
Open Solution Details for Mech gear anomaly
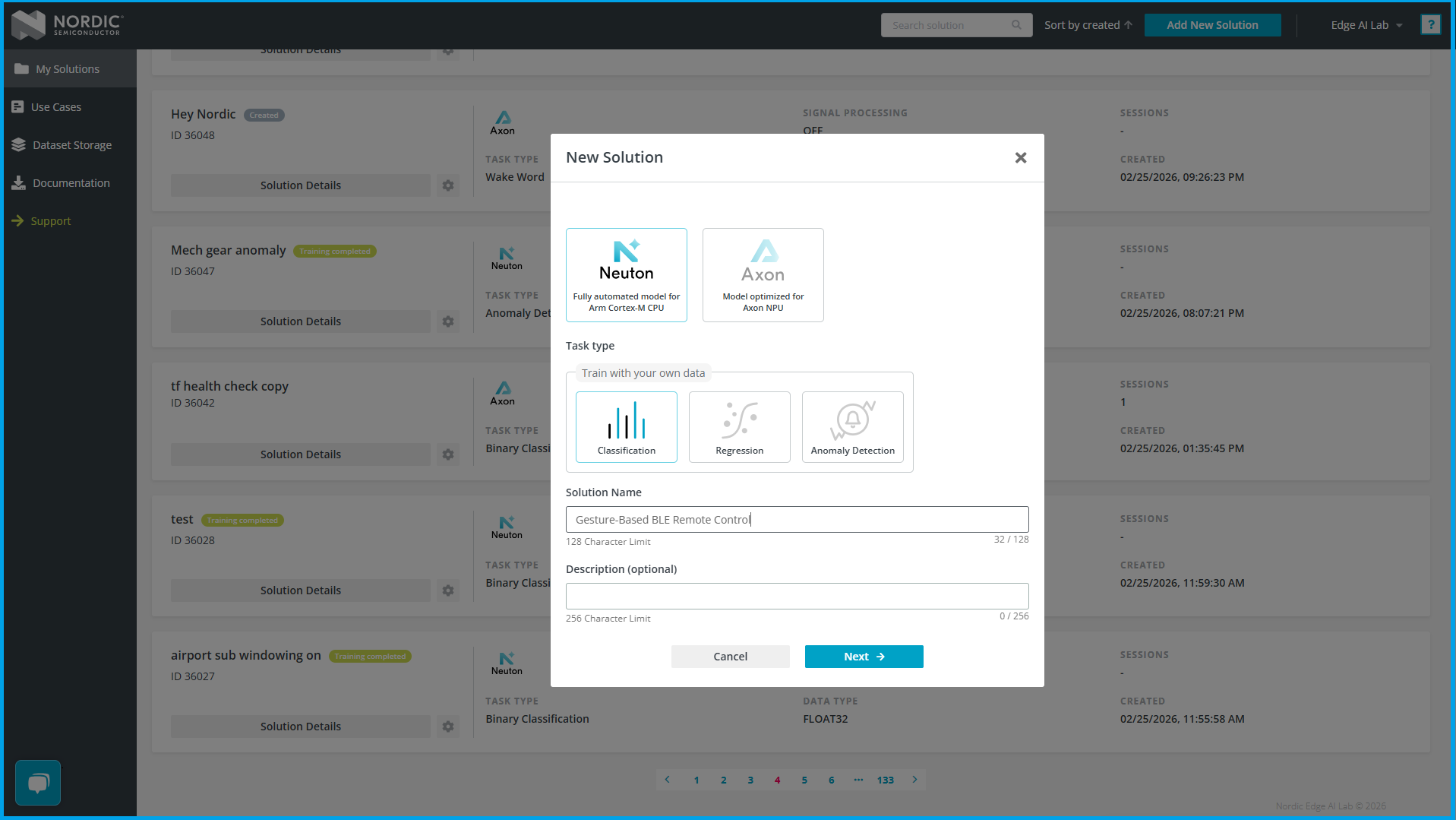(301, 321)
